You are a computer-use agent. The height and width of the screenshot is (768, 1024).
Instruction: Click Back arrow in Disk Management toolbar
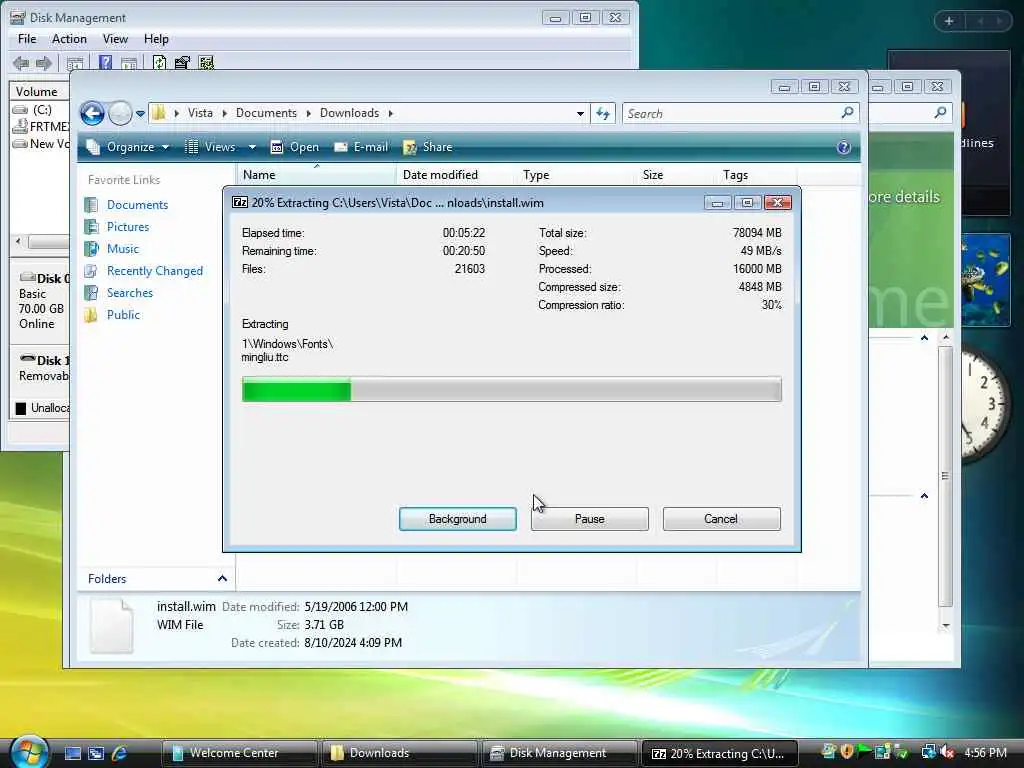coord(21,63)
